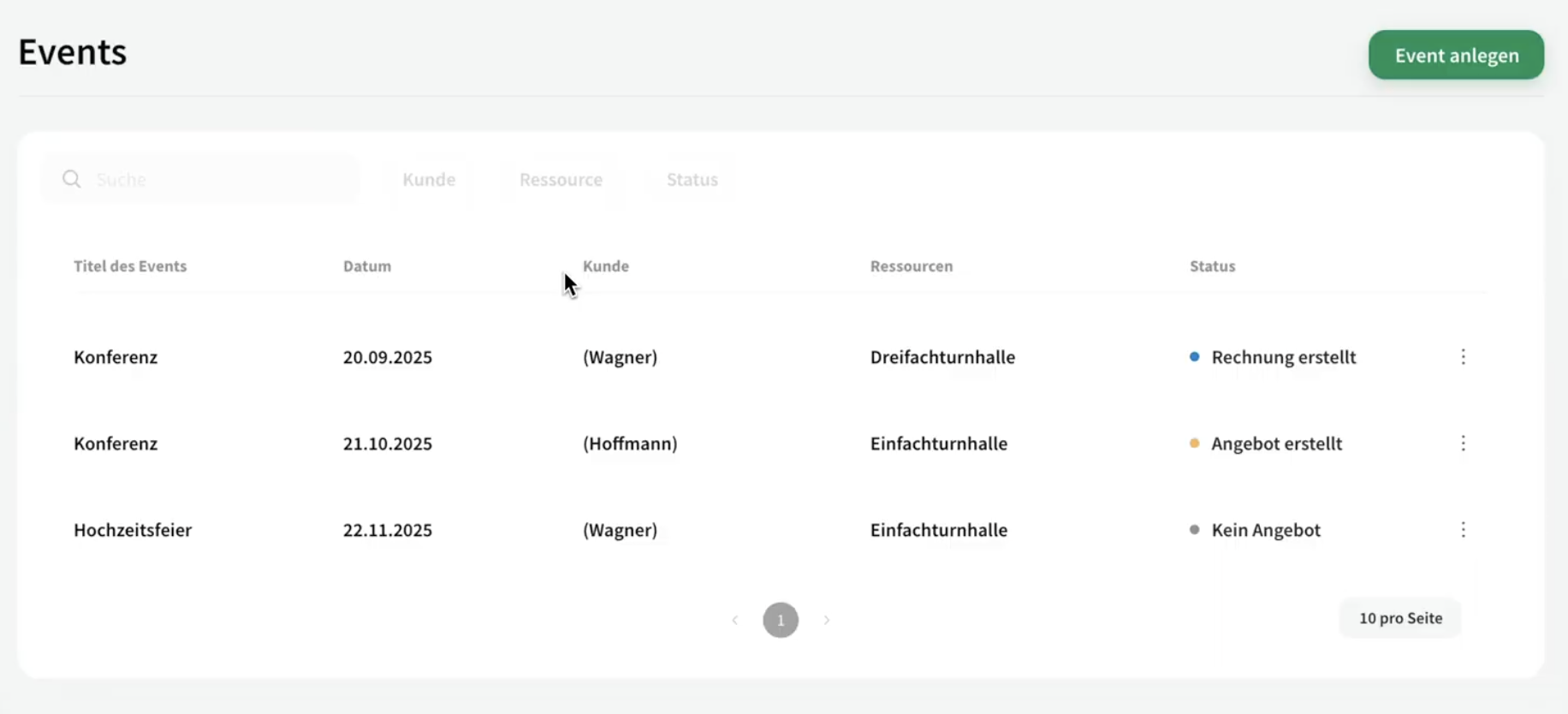Screen dimensions: 1568x714
Task: Open the Hochzeitsfeier event
Action: click(133, 530)
